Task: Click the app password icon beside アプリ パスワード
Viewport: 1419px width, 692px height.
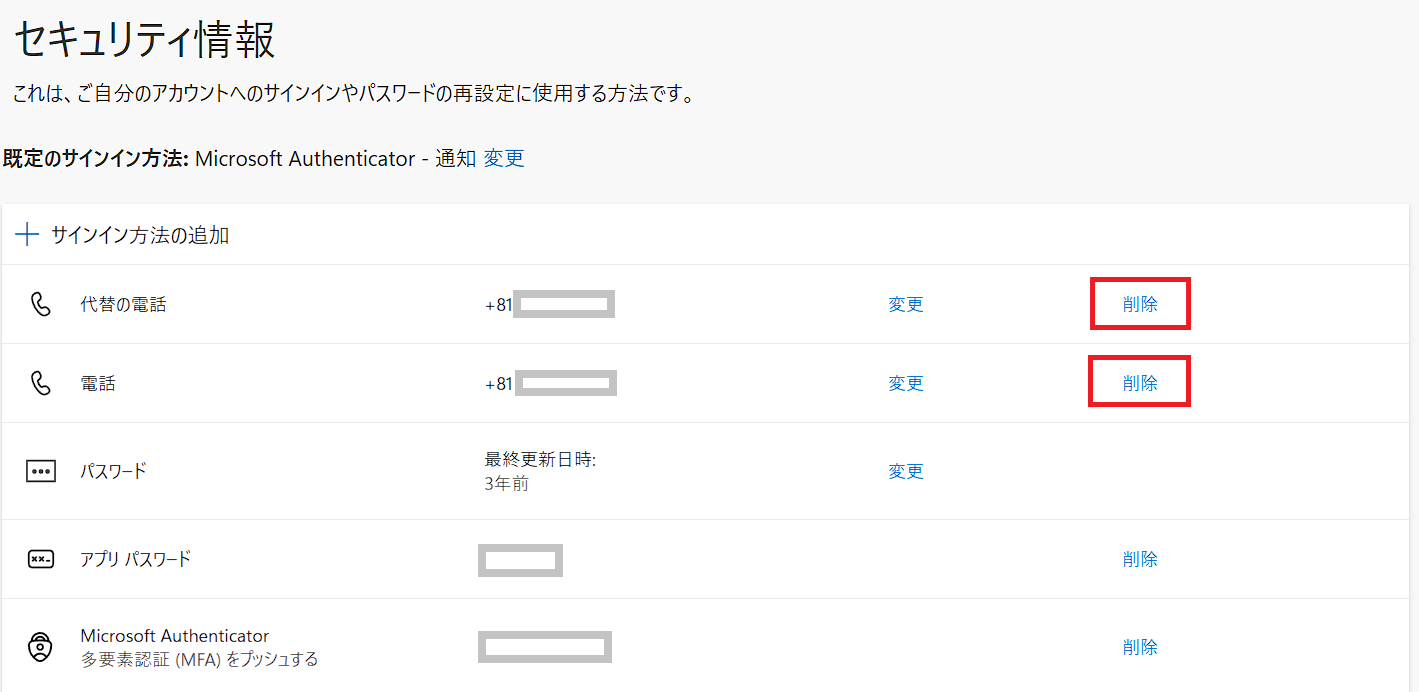Action: point(41,559)
